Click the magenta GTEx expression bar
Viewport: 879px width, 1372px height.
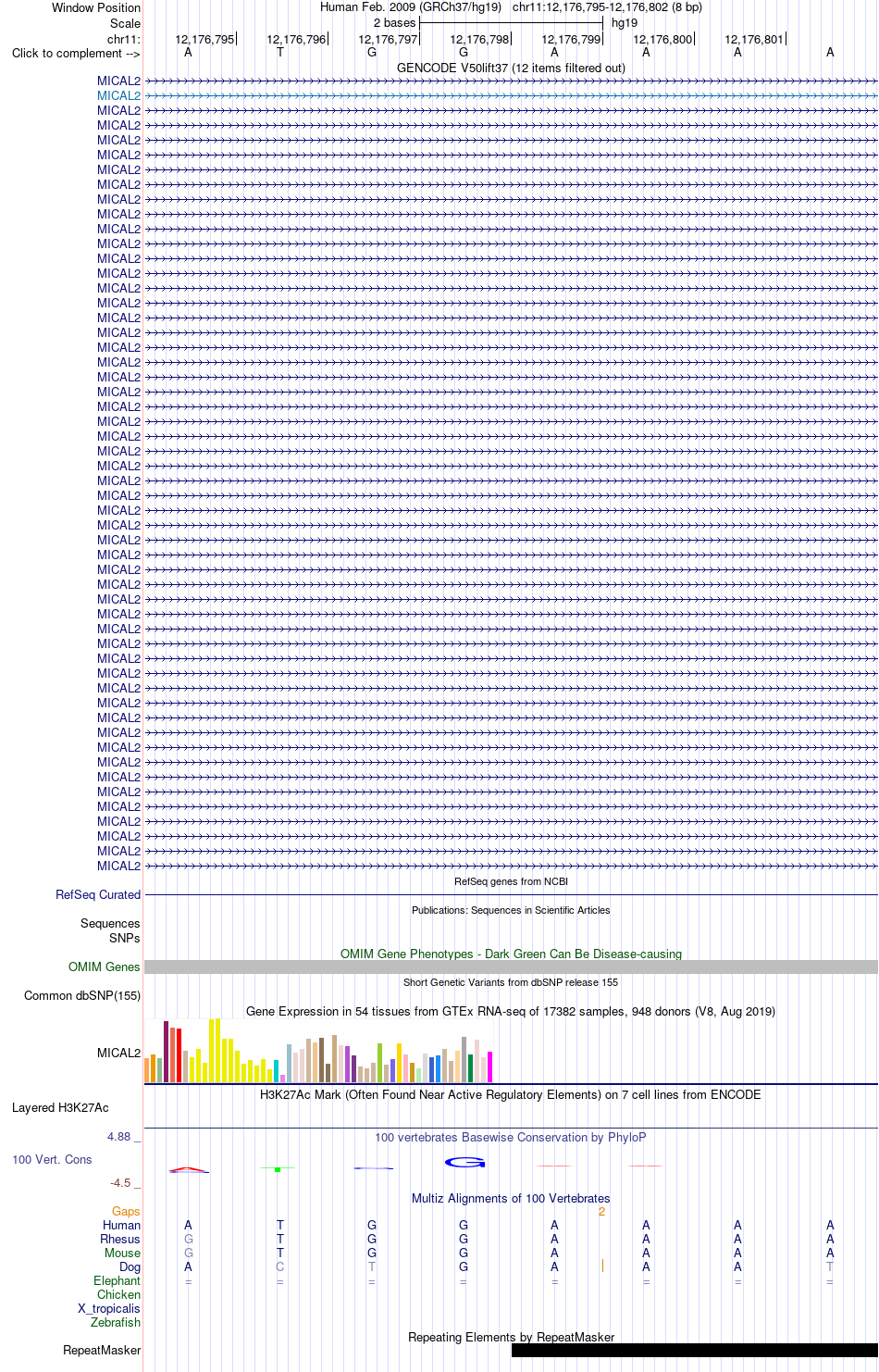pyautogui.click(x=490, y=1066)
